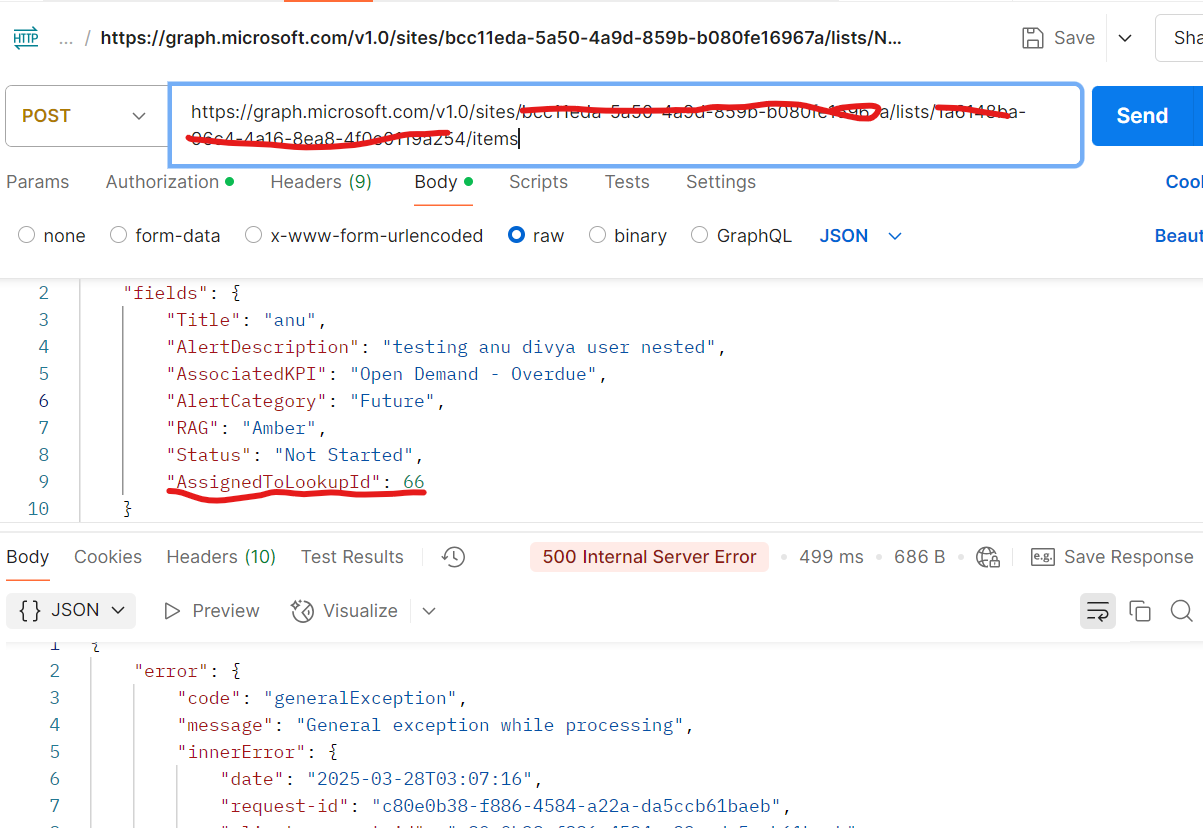The image size is (1203, 837).
Task: Click "General exception while processing" message
Action: tap(490, 725)
